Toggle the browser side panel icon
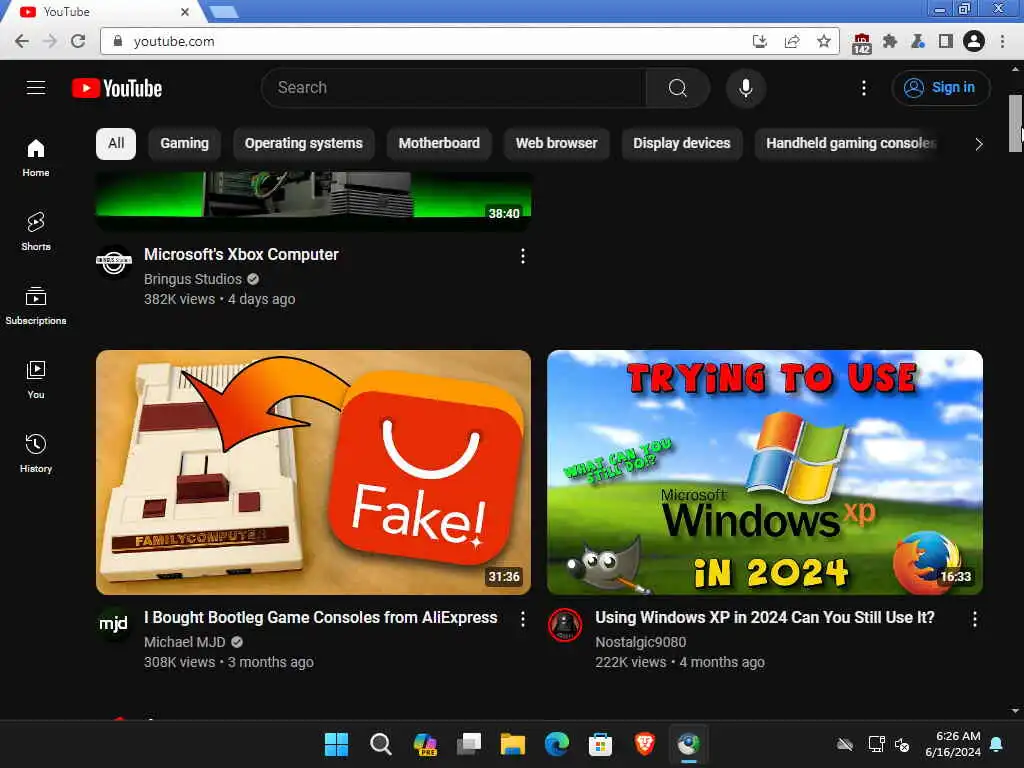 point(945,41)
